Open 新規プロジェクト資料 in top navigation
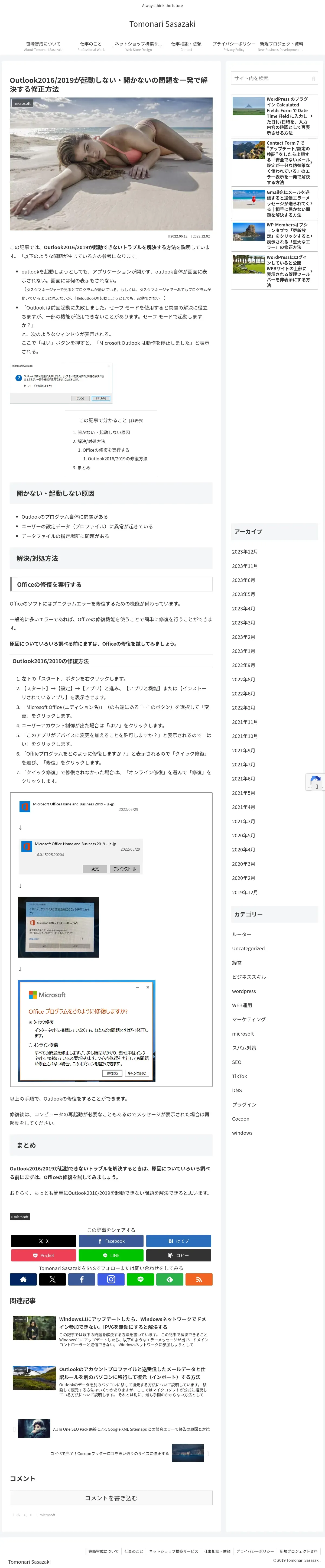This screenshot has height=1568, width=325. (x=281, y=46)
